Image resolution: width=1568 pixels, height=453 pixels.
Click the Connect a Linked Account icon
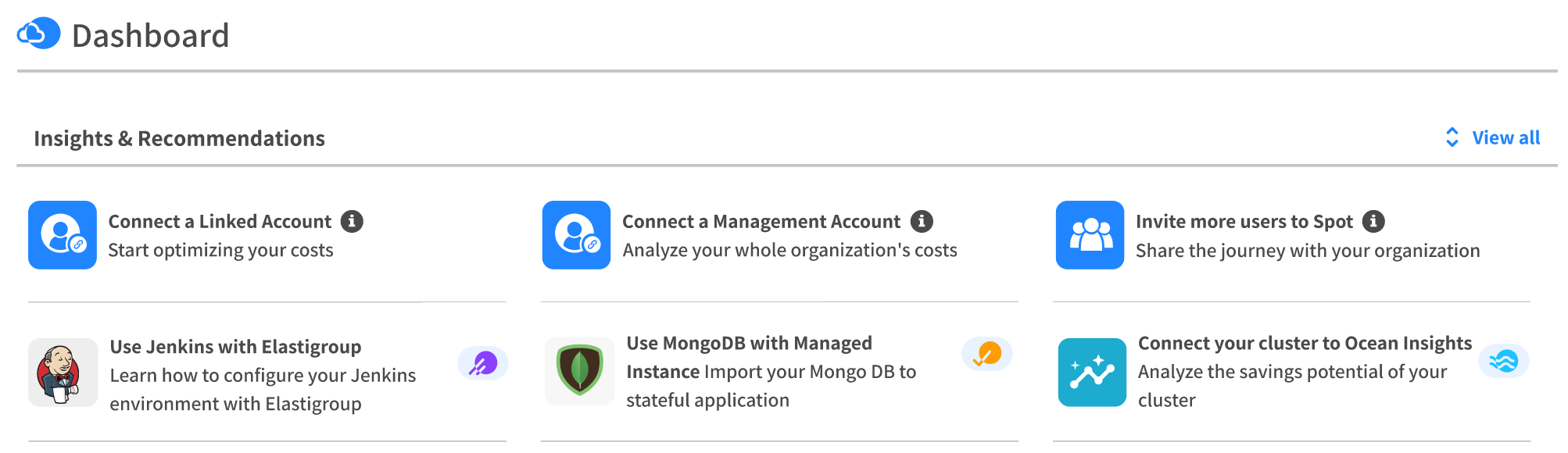[63, 235]
